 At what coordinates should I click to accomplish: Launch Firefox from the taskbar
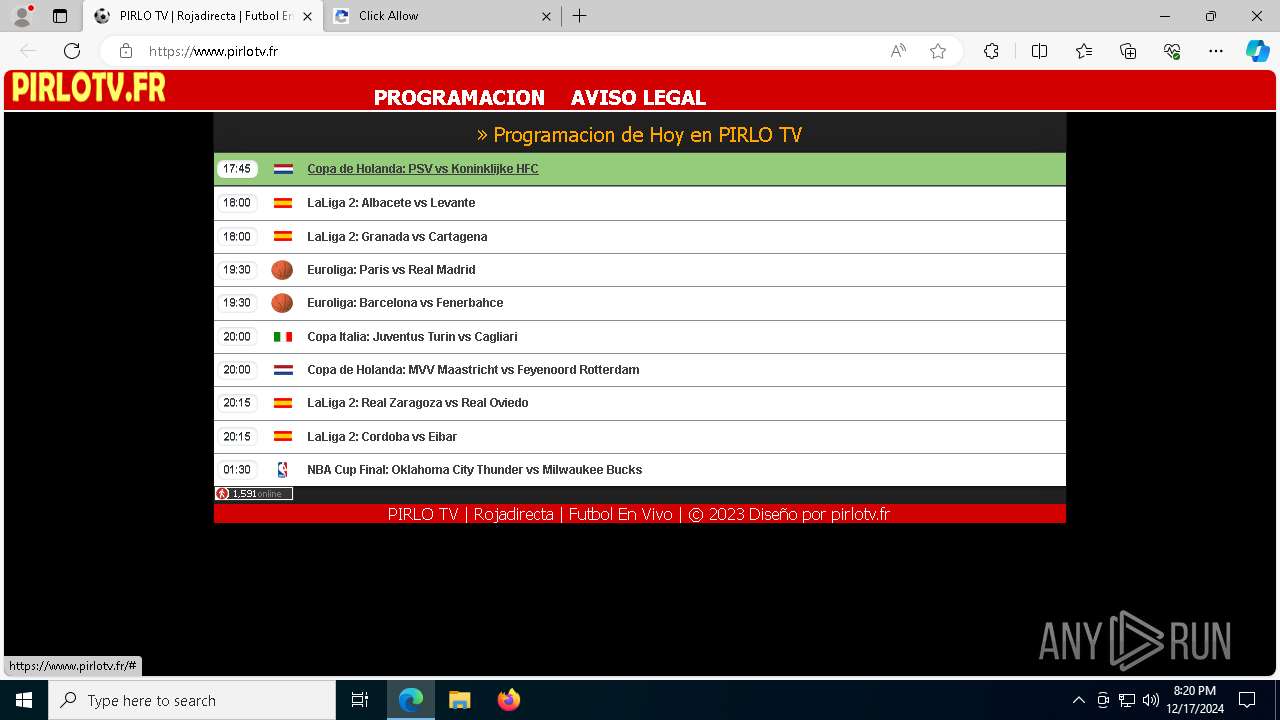point(509,700)
